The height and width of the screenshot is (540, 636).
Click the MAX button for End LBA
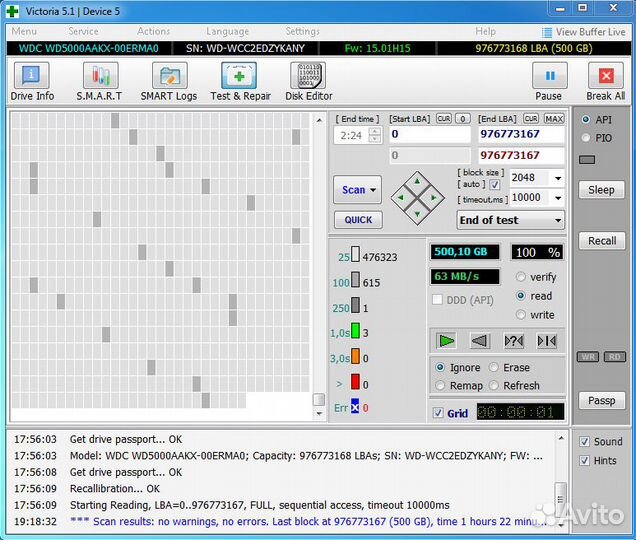[554, 118]
